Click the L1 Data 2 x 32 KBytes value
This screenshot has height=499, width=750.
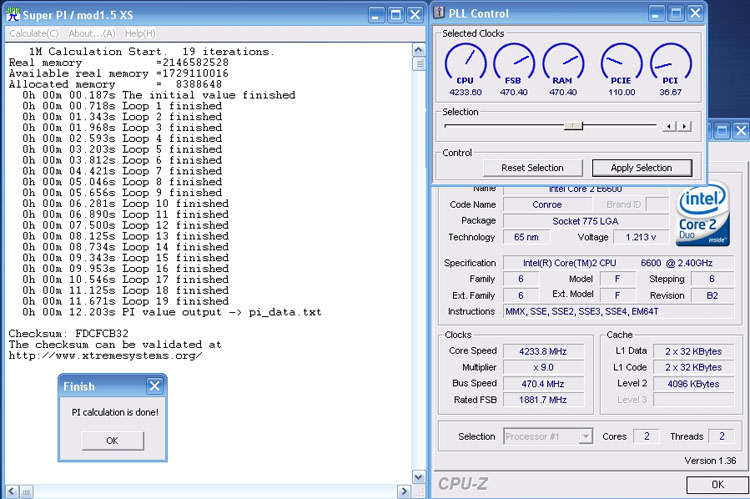coord(694,352)
